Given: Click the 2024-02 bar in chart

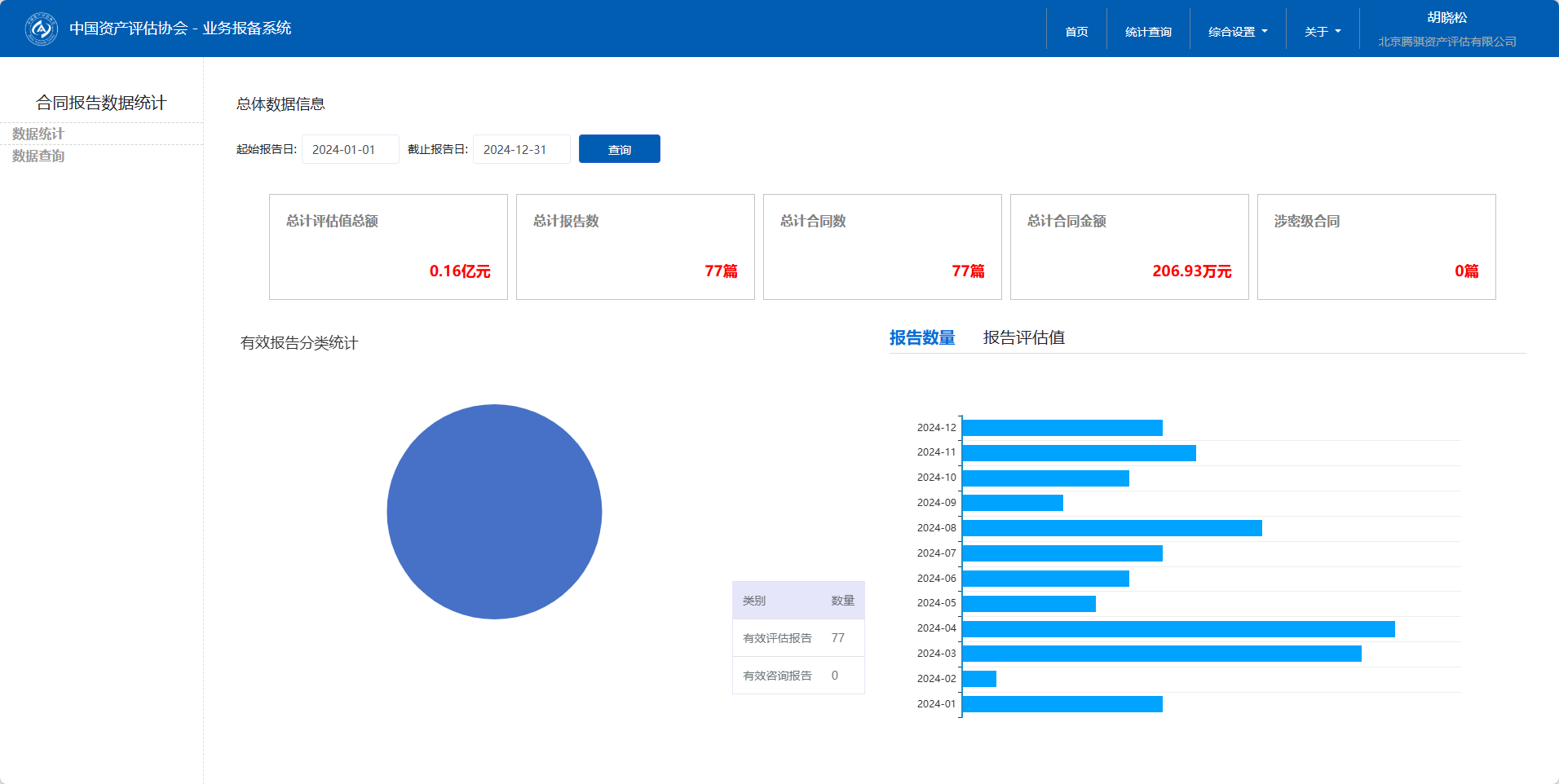Looking at the screenshot, I should (x=979, y=679).
